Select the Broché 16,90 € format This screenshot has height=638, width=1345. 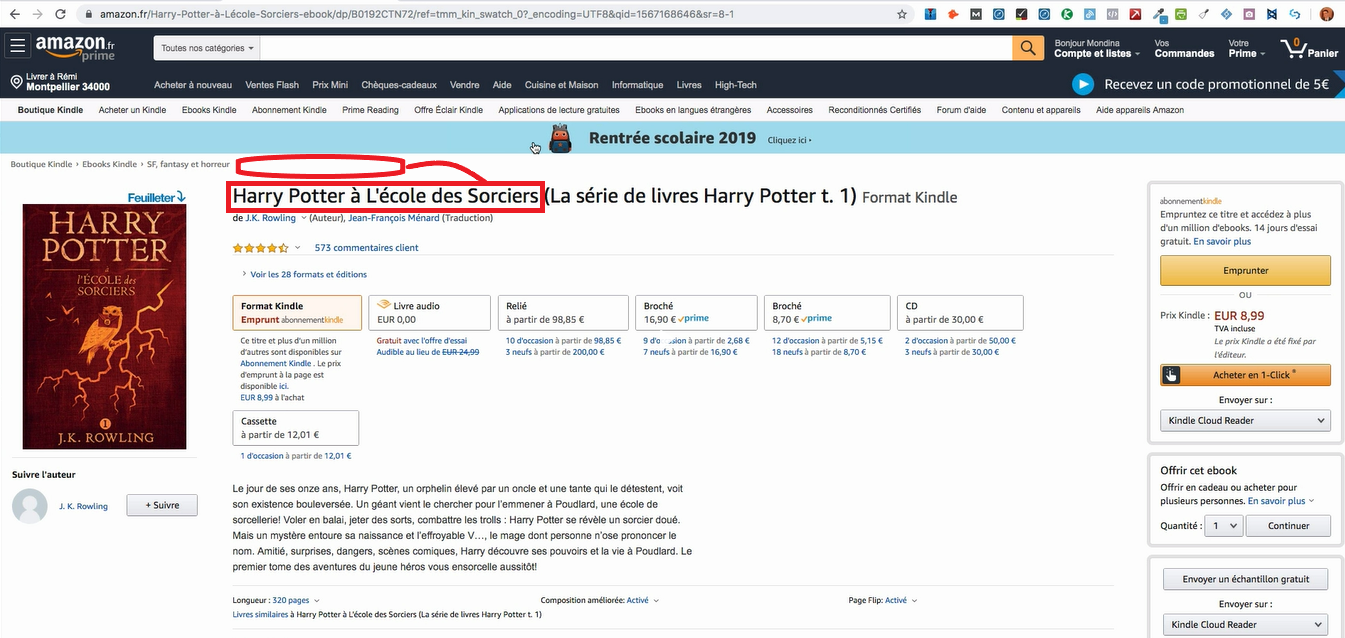(696, 313)
